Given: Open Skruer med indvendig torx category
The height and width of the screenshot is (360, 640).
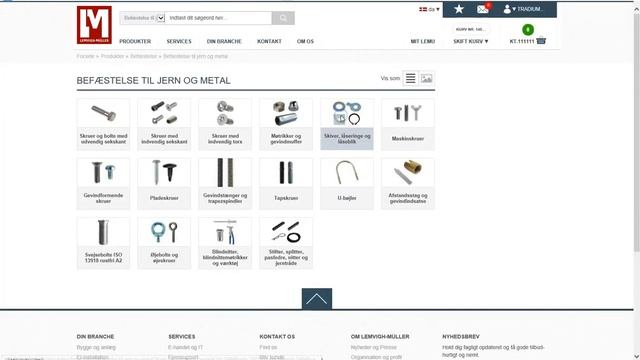Looking at the screenshot, I should tap(225, 124).
